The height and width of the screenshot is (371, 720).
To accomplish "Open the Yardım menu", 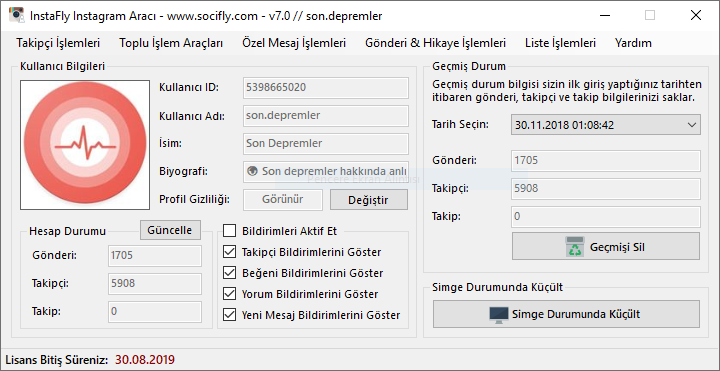I will tap(633, 43).
